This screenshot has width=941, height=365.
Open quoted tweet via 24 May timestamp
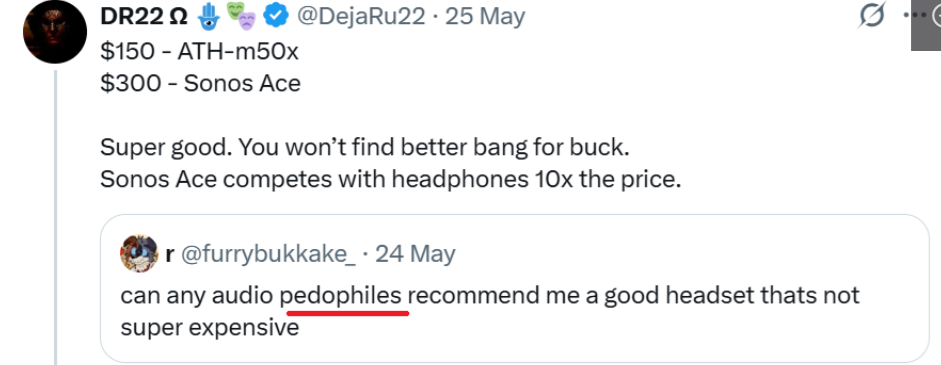point(415,255)
